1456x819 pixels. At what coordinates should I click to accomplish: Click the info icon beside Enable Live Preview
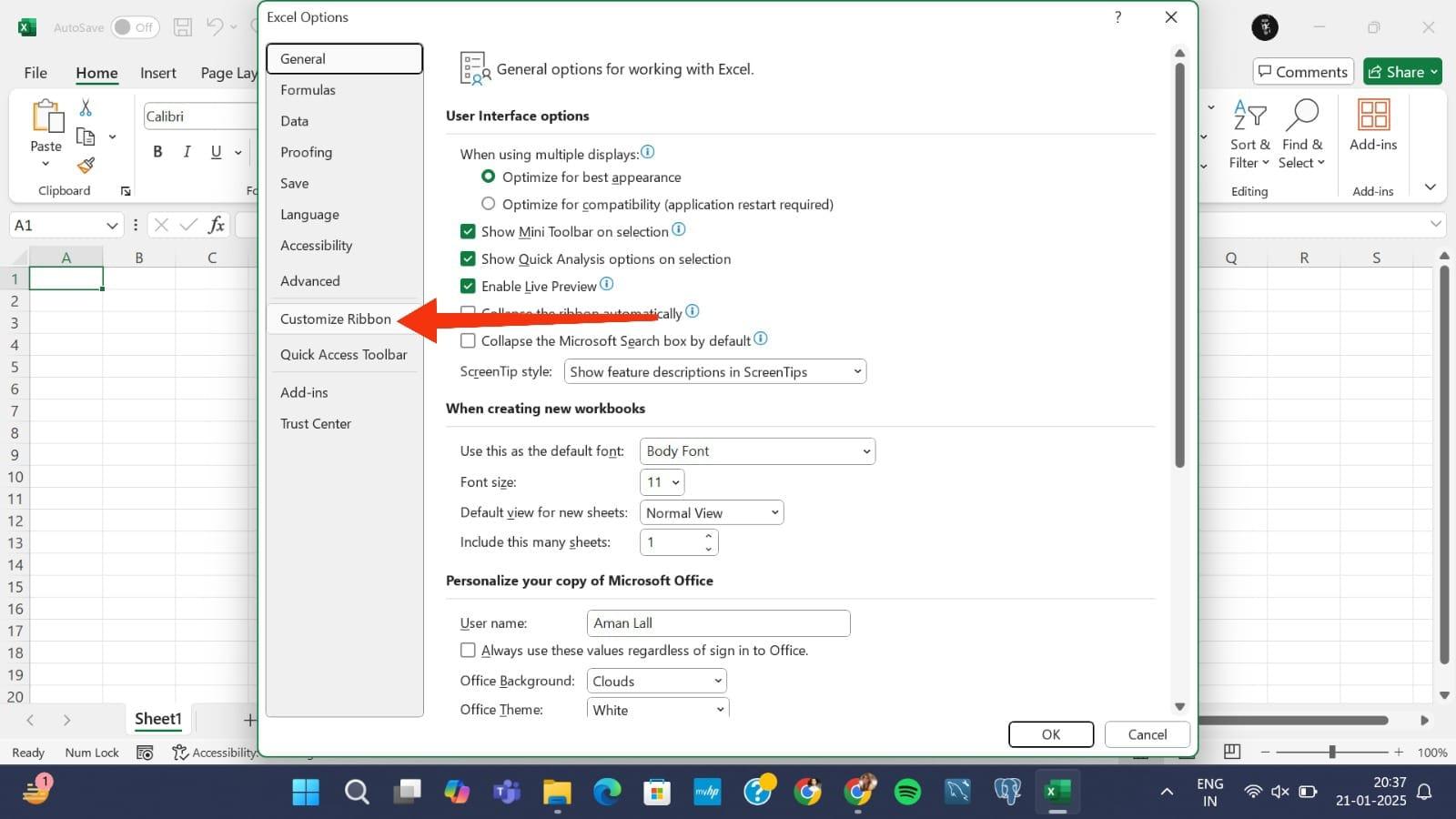pyautogui.click(x=607, y=285)
